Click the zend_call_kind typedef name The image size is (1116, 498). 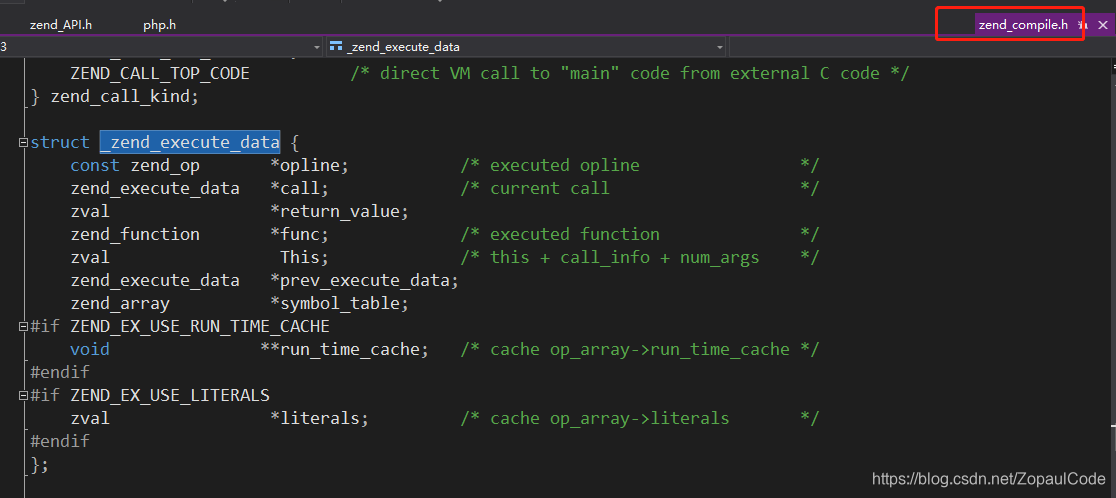(120, 96)
